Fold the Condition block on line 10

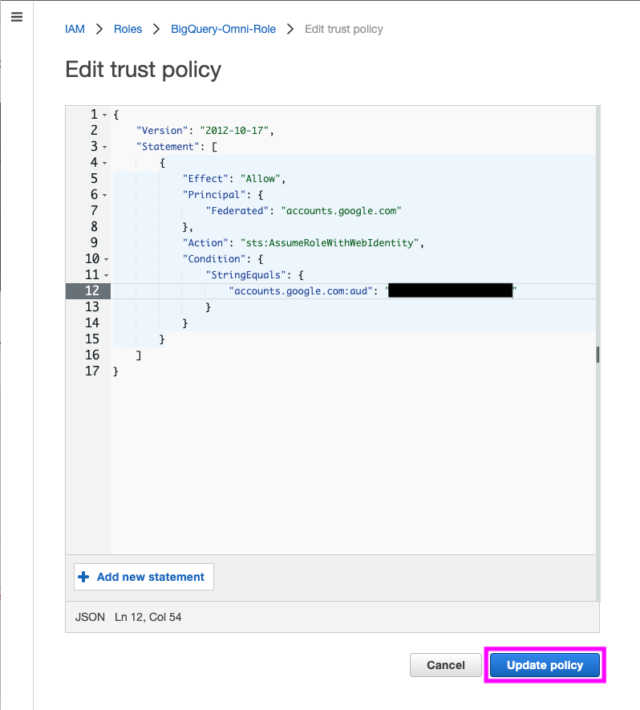(x=106, y=259)
